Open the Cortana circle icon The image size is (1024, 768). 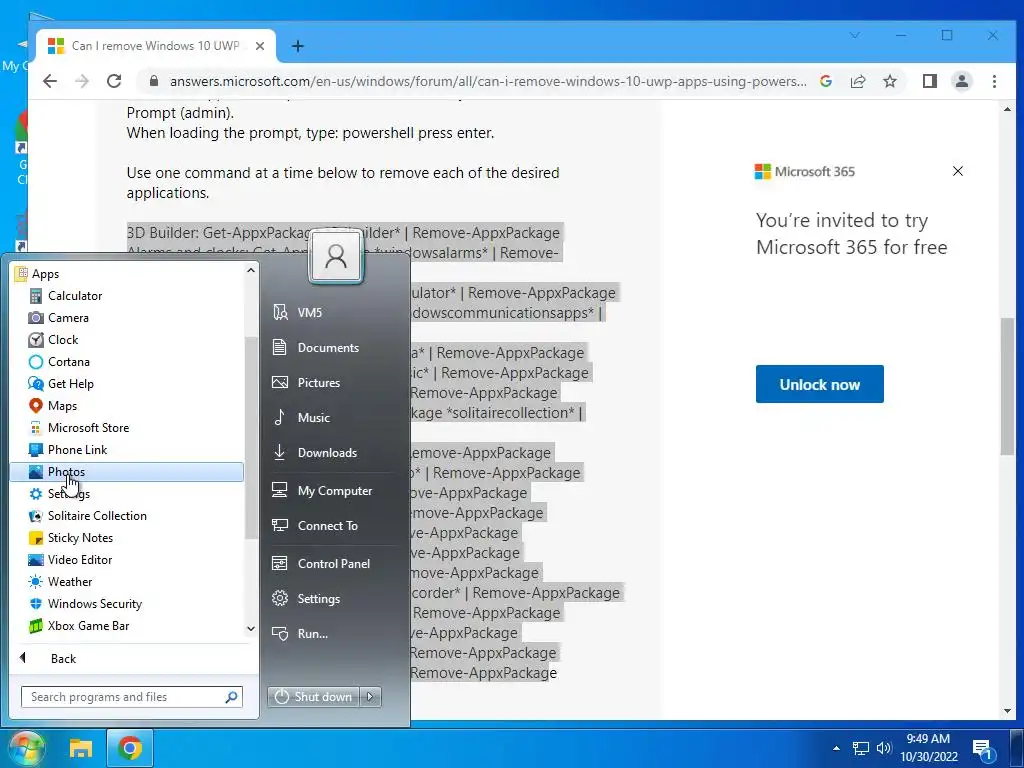(x=36, y=362)
